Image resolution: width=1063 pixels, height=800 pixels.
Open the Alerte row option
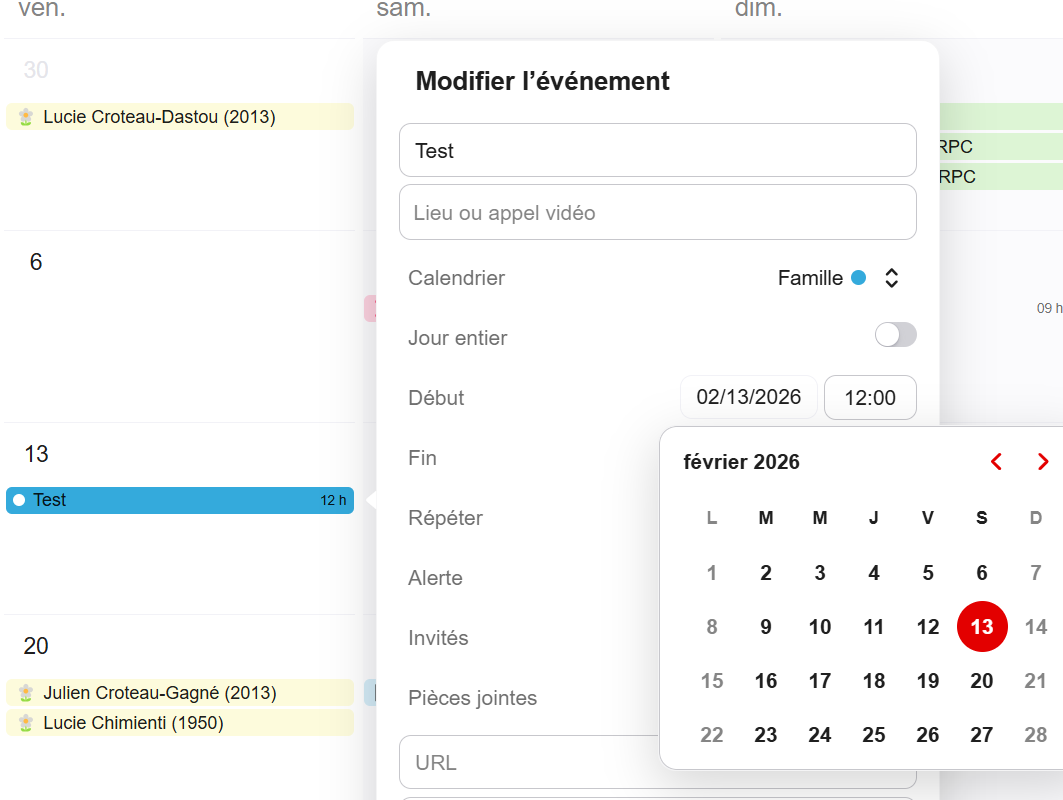(x=436, y=578)
